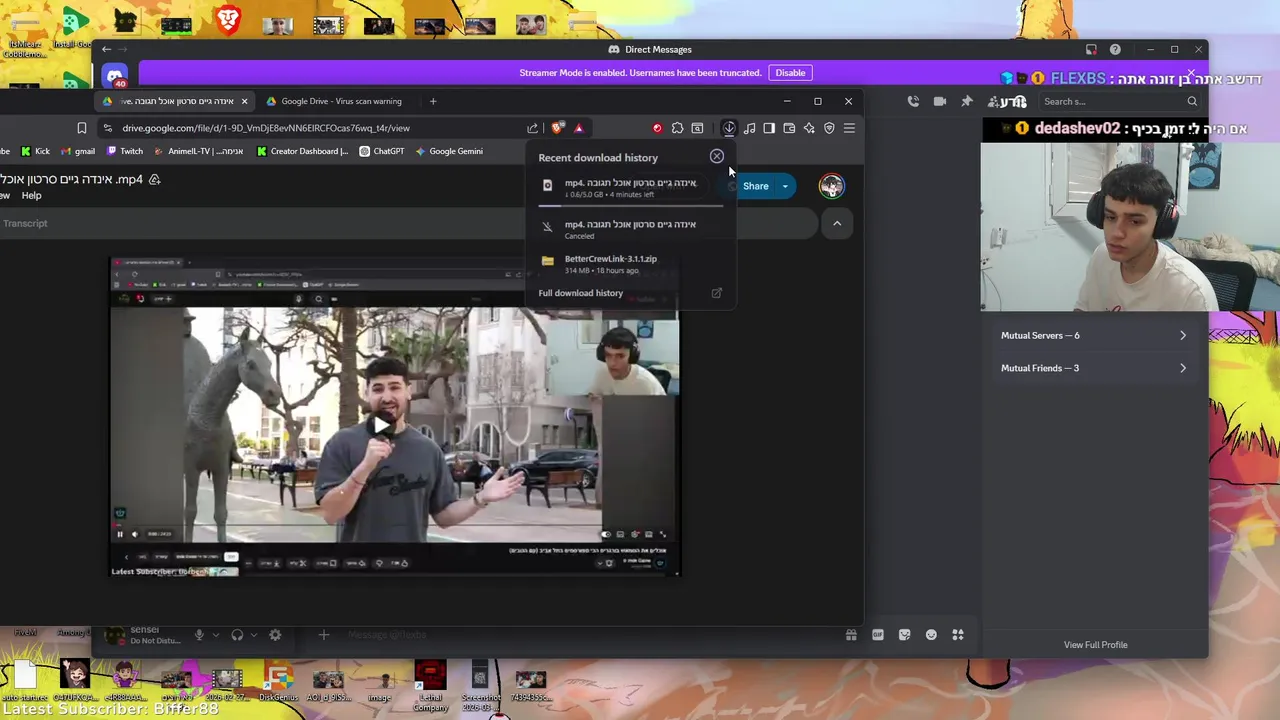Click the share page icon in address bar
The height and width of the screenshot is (720, 1280).
[x=533, y=128]
